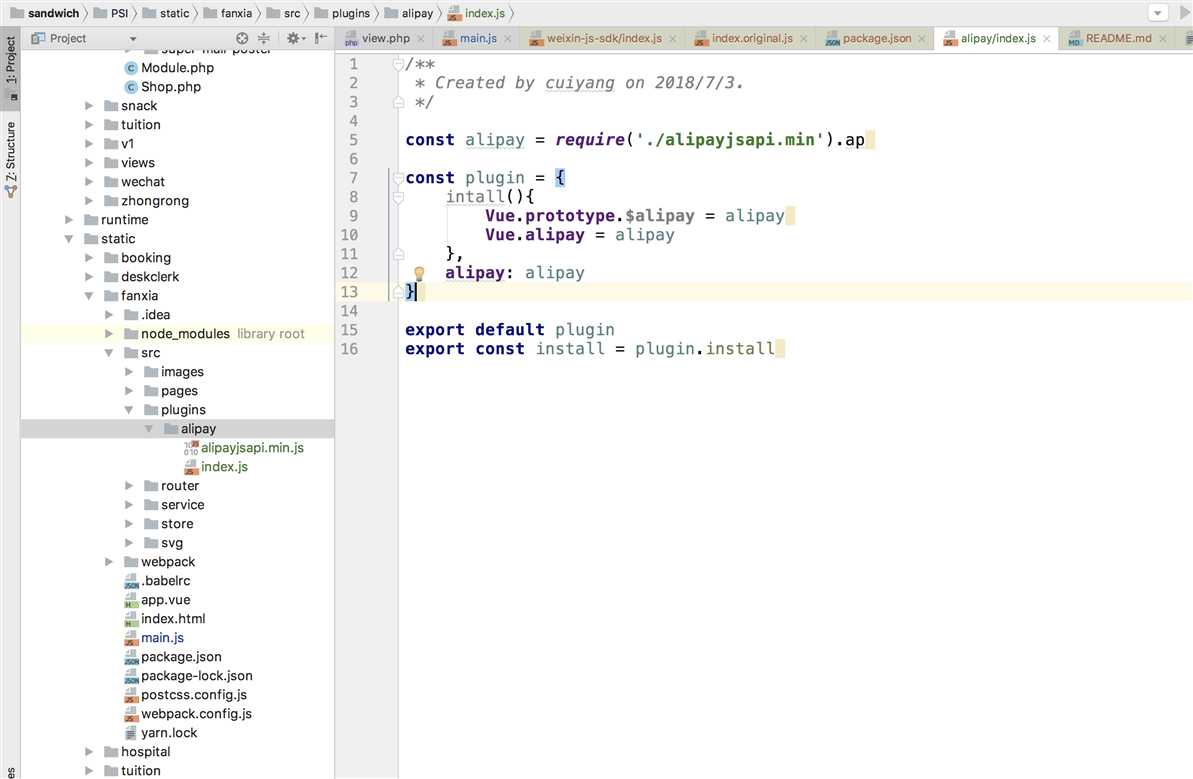The height and width of the screenshot is (779, 1193).
Task: Hide the Project panel with the hide icon
Action: click(x=320, y=38)
